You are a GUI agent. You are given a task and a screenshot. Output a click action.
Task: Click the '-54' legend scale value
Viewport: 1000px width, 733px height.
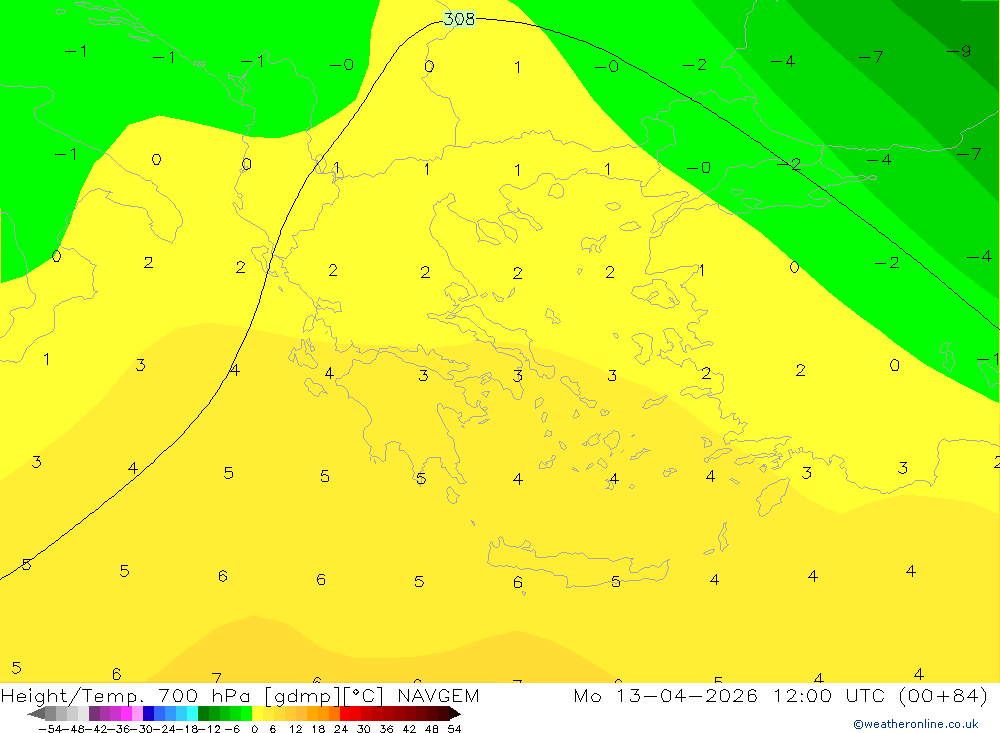pyautogui.click(x=50, y=729)
